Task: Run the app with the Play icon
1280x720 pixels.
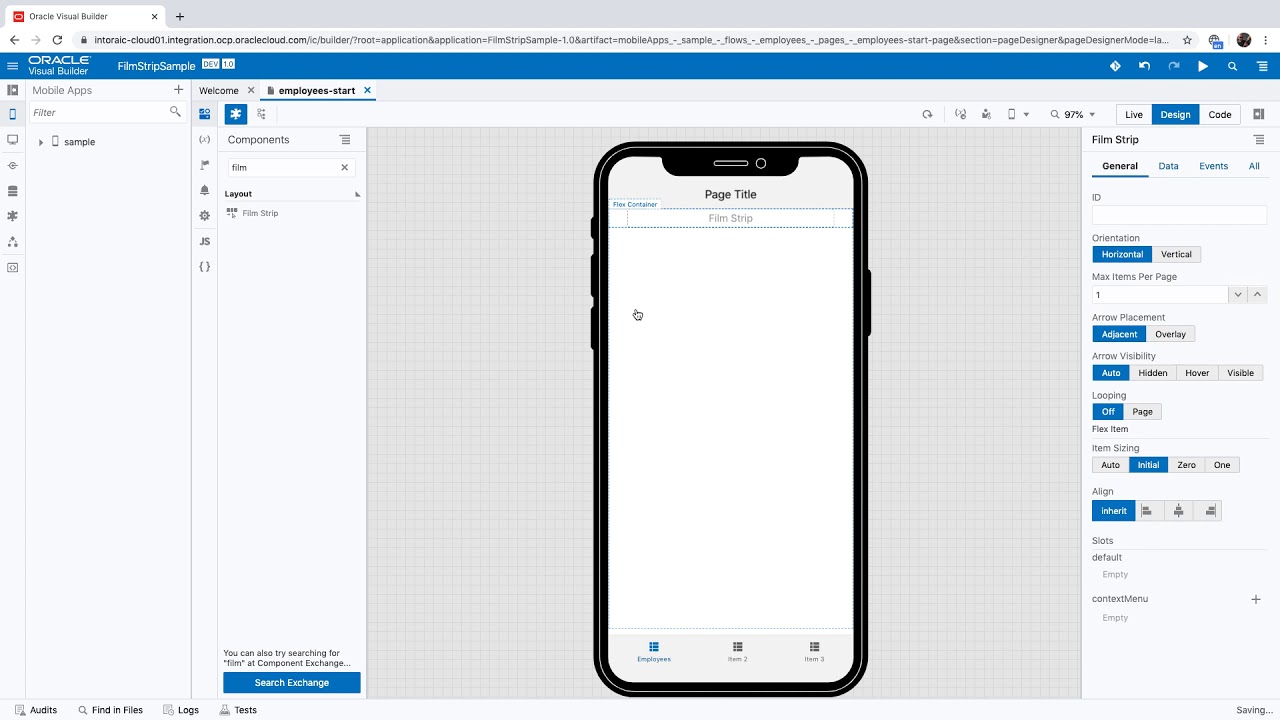Action: [x=1203, y=66]
